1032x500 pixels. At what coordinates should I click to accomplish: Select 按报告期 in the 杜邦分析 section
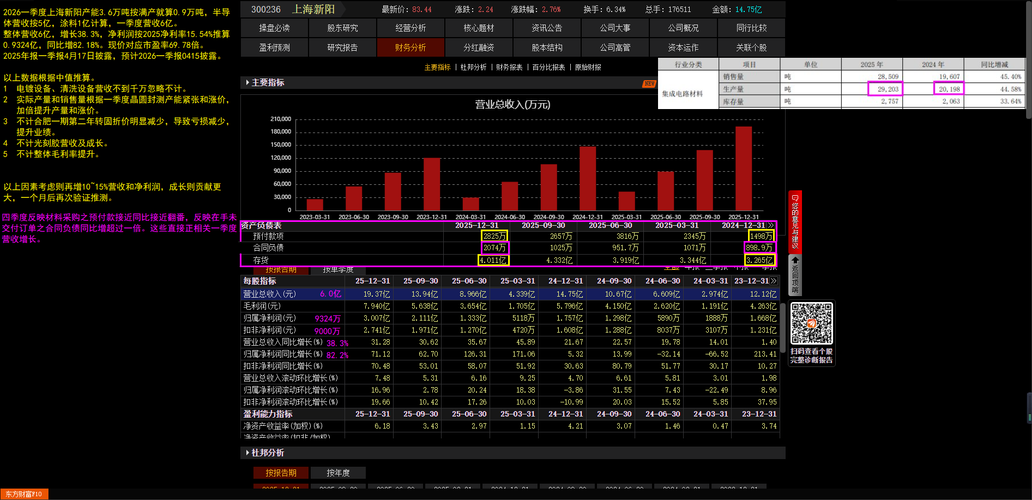[280, 473]
